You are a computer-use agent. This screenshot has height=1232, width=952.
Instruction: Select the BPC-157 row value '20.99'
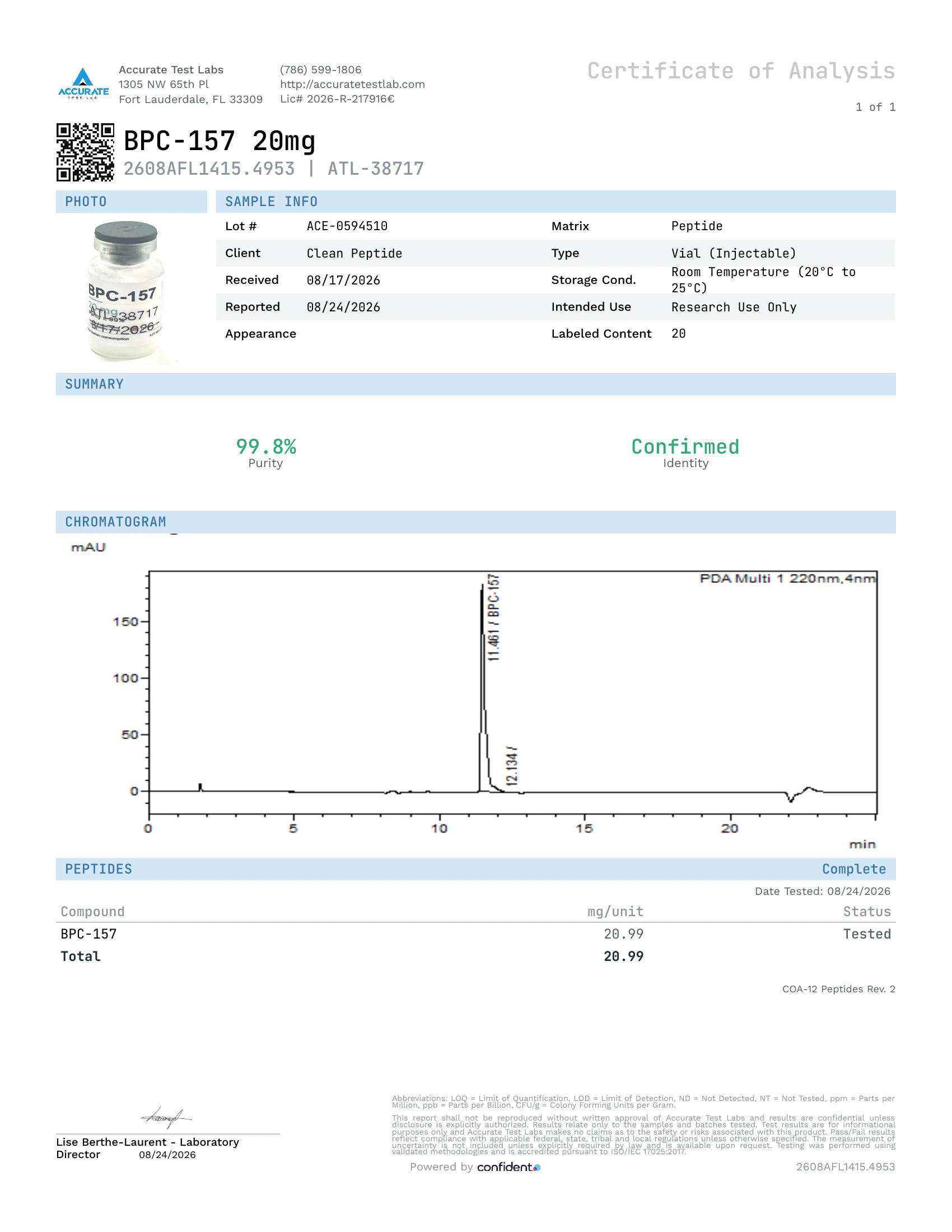[624, 934]
